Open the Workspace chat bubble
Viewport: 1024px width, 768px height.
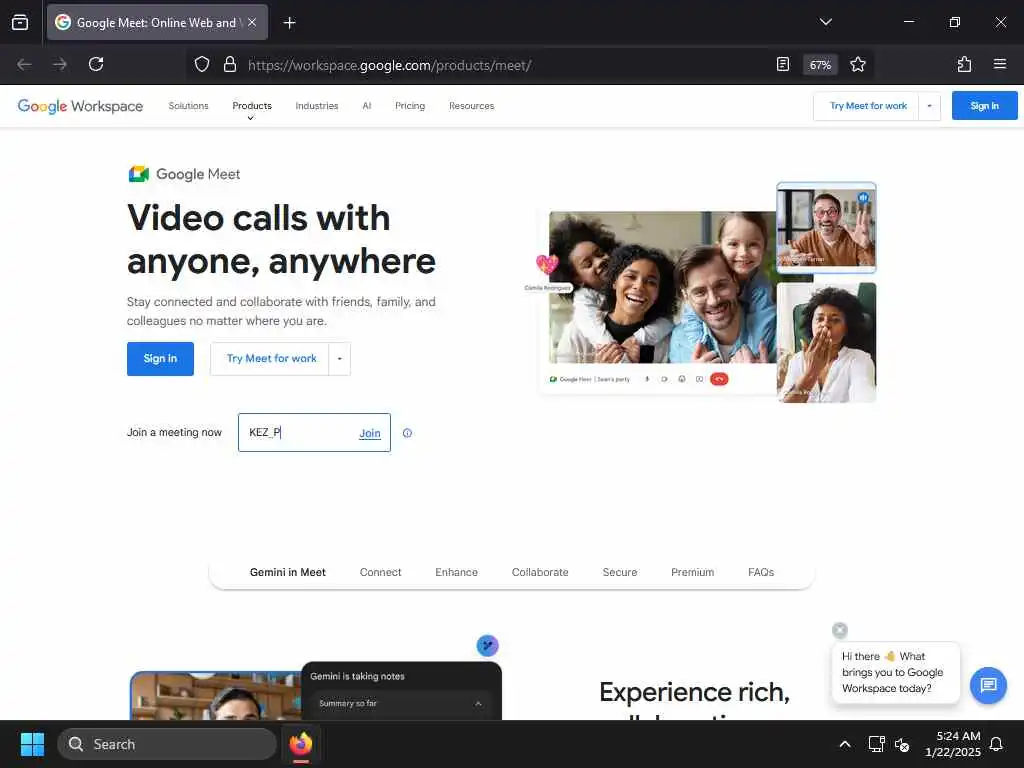click(x=988, y=685)
